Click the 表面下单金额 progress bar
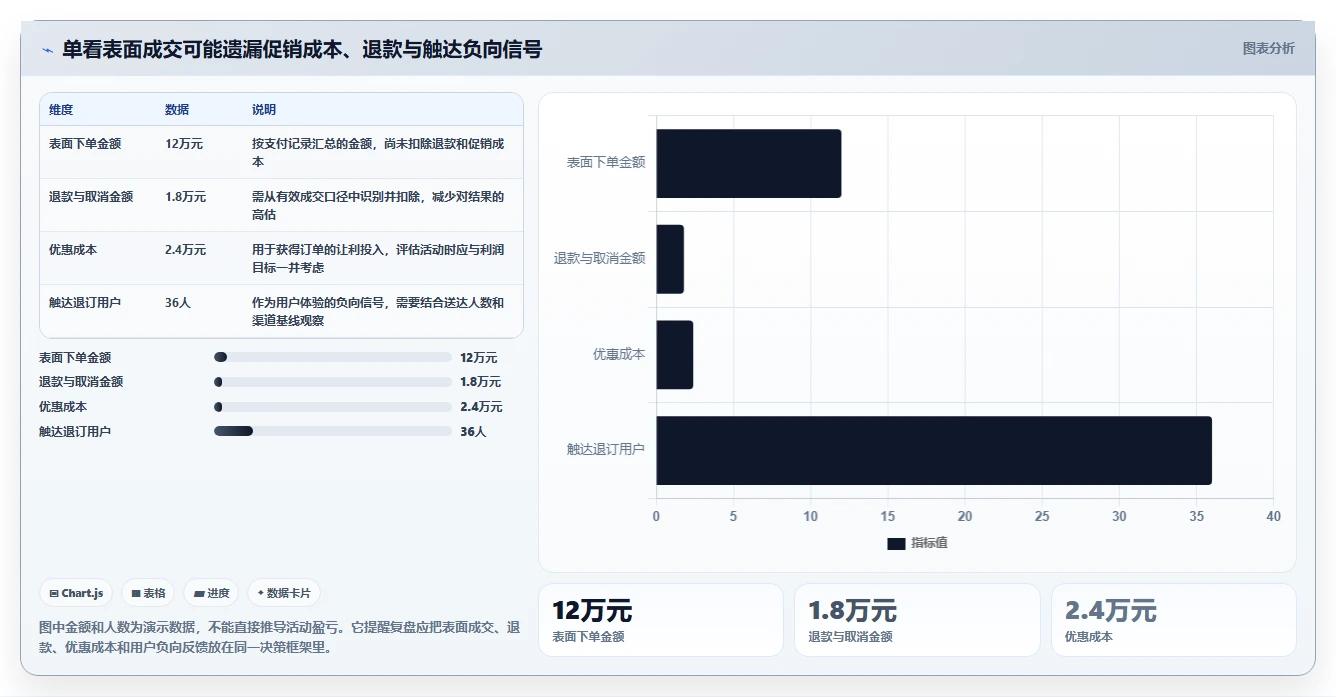The height and width of the screenshot is (697, 1336). point(333,357)
